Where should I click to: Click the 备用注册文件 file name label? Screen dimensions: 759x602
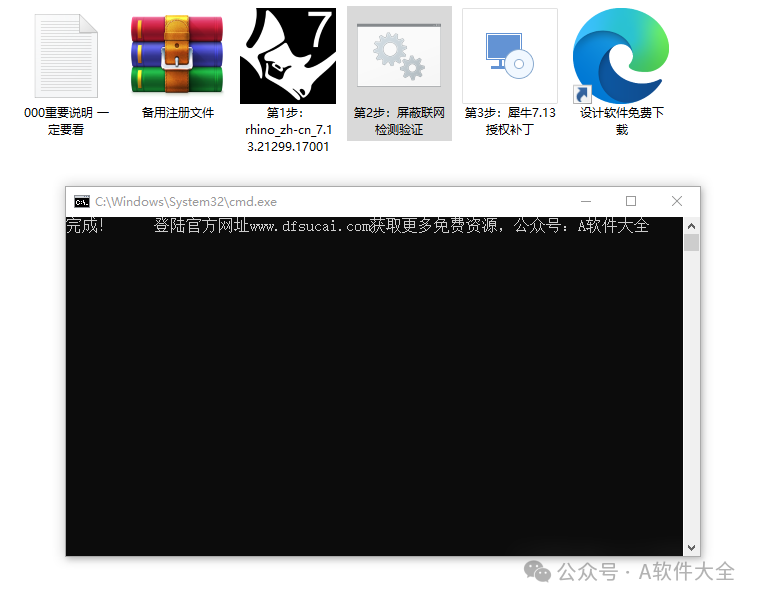[178, 113]
